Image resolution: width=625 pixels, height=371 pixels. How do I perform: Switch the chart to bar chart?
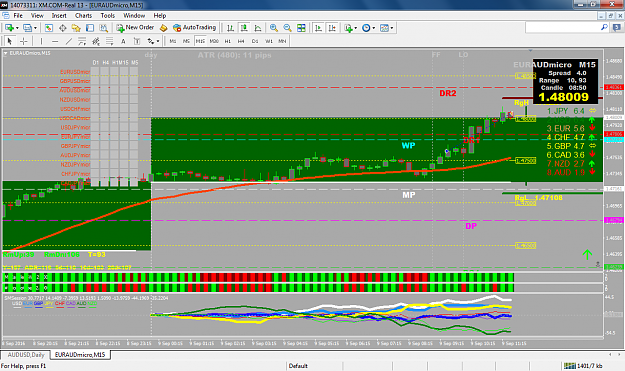pyautogui.click(x=230, y=28)
